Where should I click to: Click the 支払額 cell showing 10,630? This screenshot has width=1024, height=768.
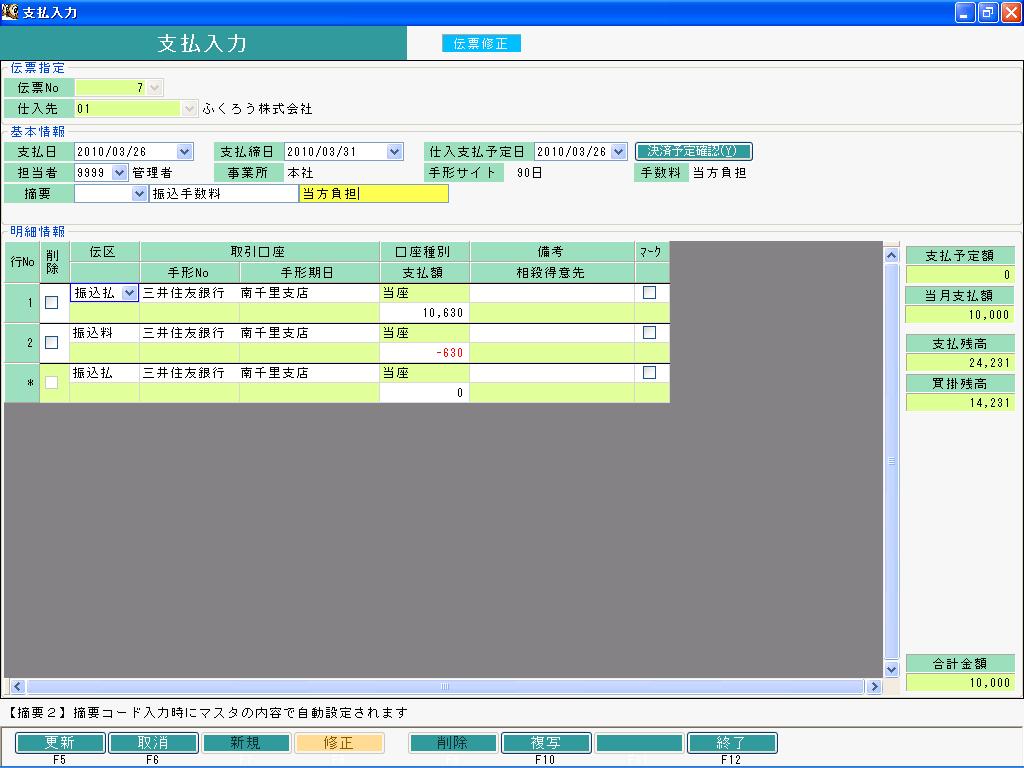pyautogui.click(x=424, y=313)
